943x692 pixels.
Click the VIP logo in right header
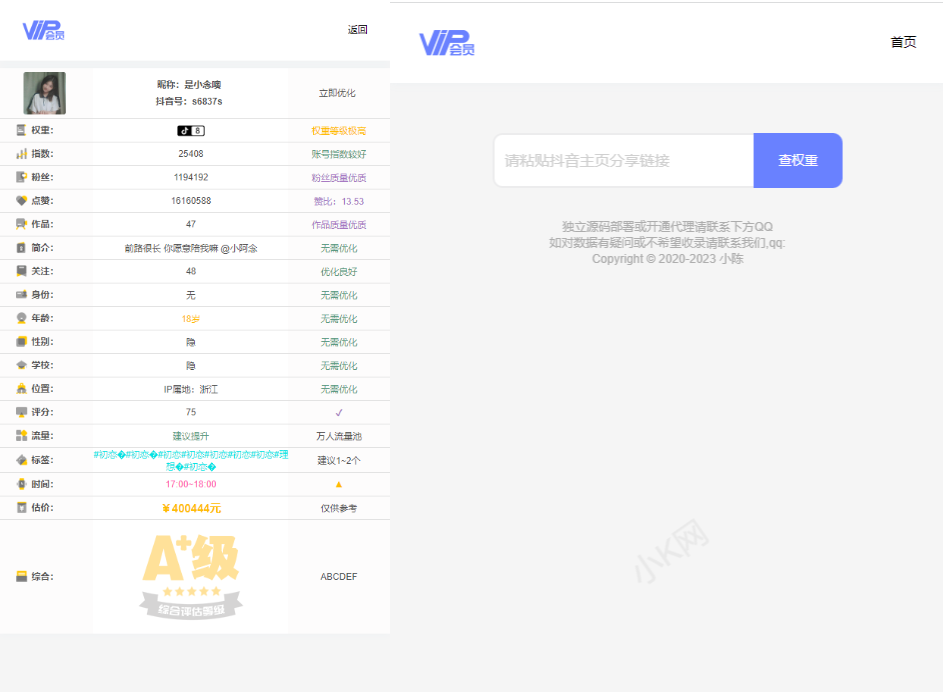446,43
